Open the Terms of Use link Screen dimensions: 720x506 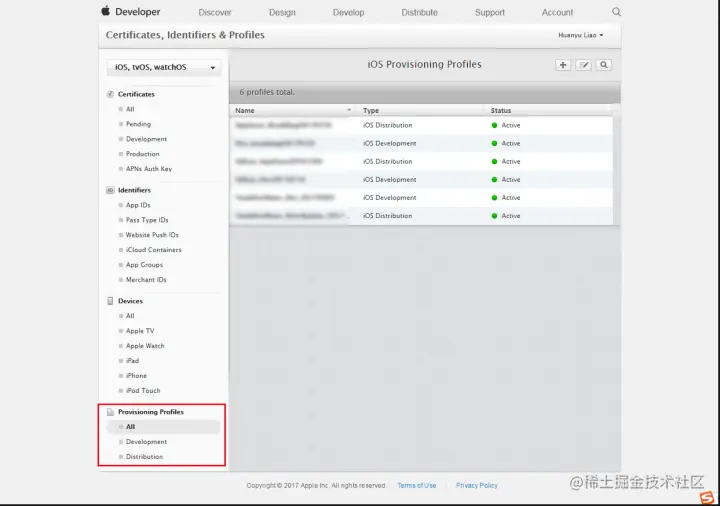click(416, 485)
